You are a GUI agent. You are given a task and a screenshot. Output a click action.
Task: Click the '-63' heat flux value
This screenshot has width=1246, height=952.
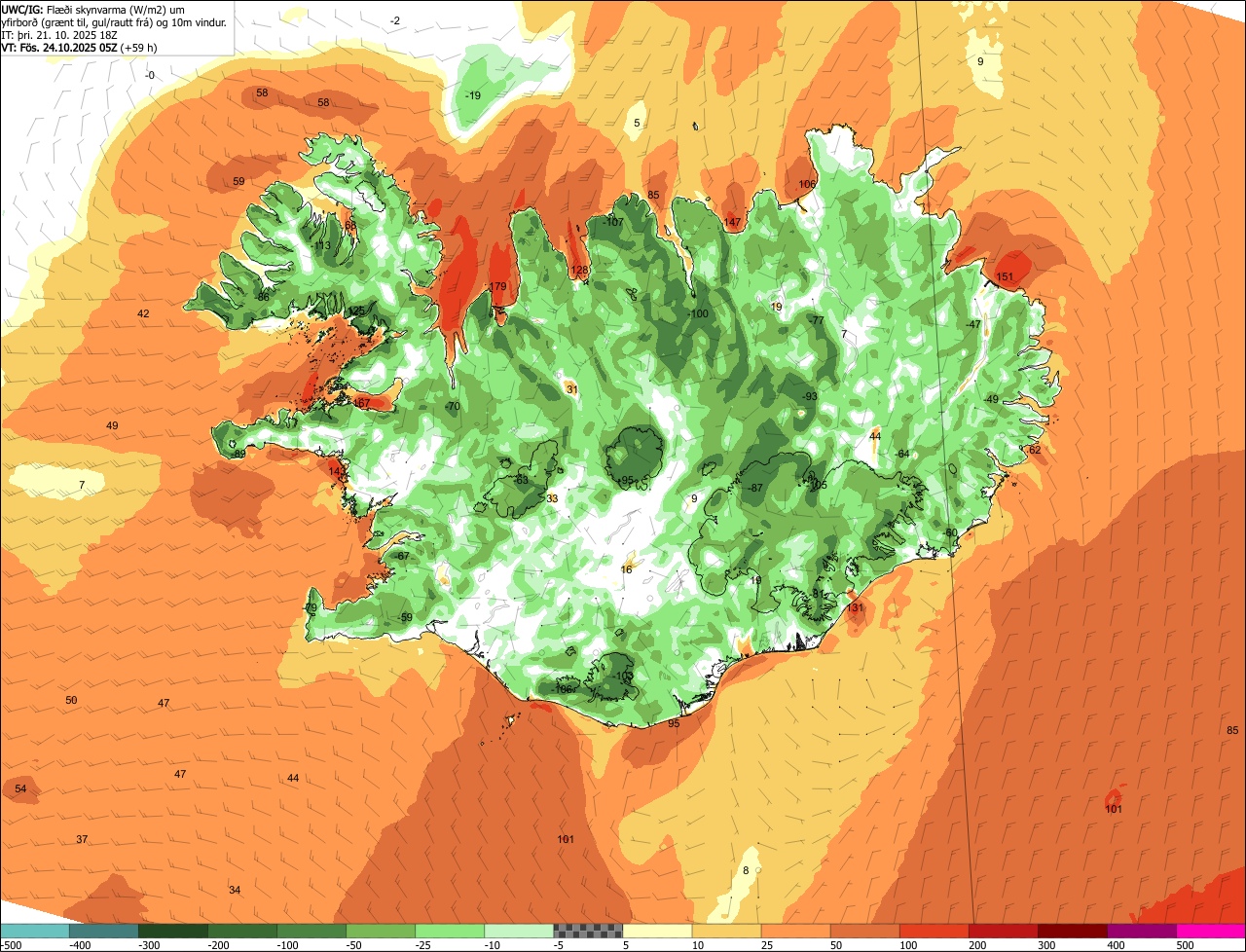coord(520,480)
